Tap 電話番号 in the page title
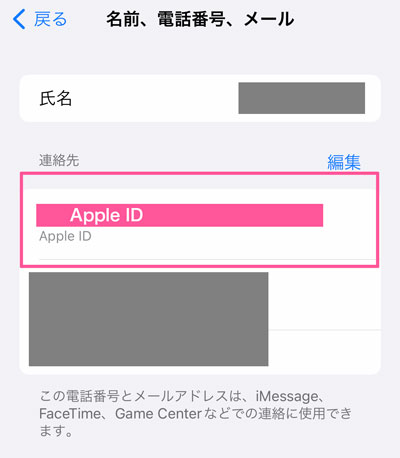The height and width of the screenshot is (458, 400). click(191, 19)
